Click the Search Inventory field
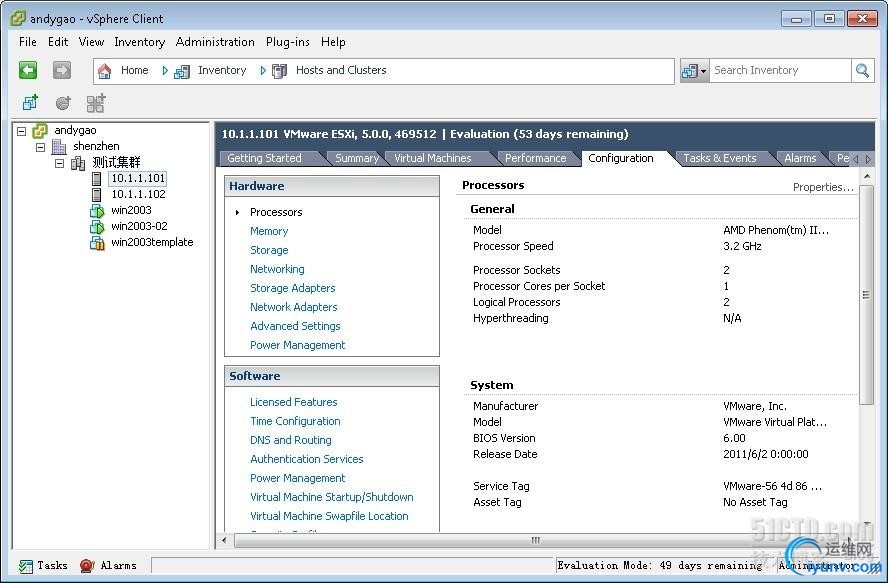The image size is (888, 583). point(780,71)
